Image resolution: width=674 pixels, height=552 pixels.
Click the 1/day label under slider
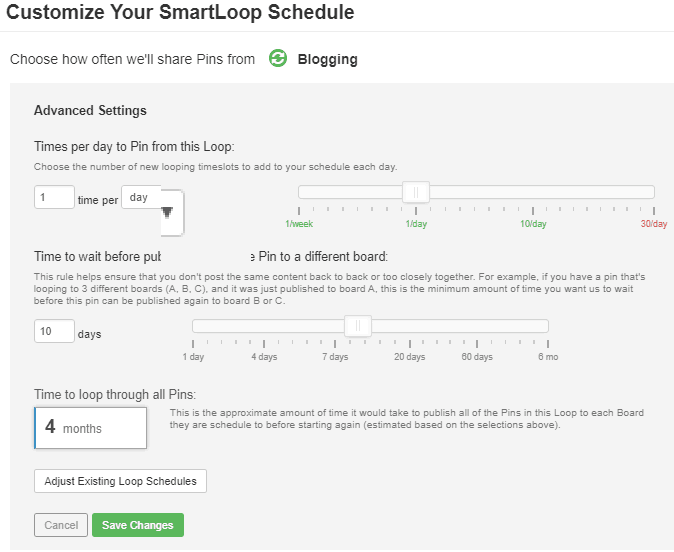tap(416, 224)
